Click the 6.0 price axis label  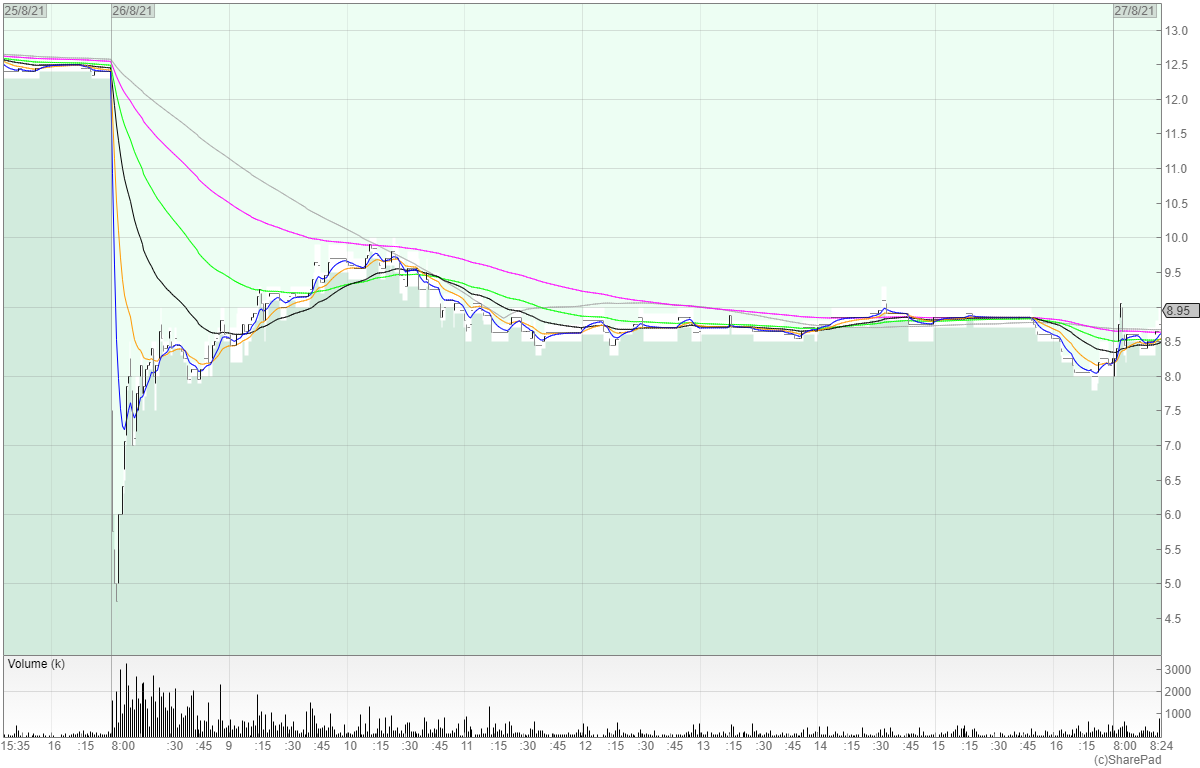(1174, 515)
